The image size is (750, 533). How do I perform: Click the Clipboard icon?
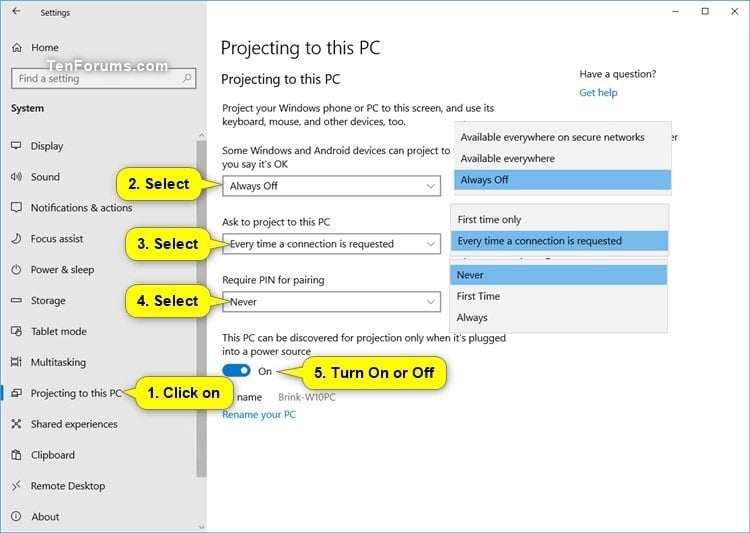[16, 455]
